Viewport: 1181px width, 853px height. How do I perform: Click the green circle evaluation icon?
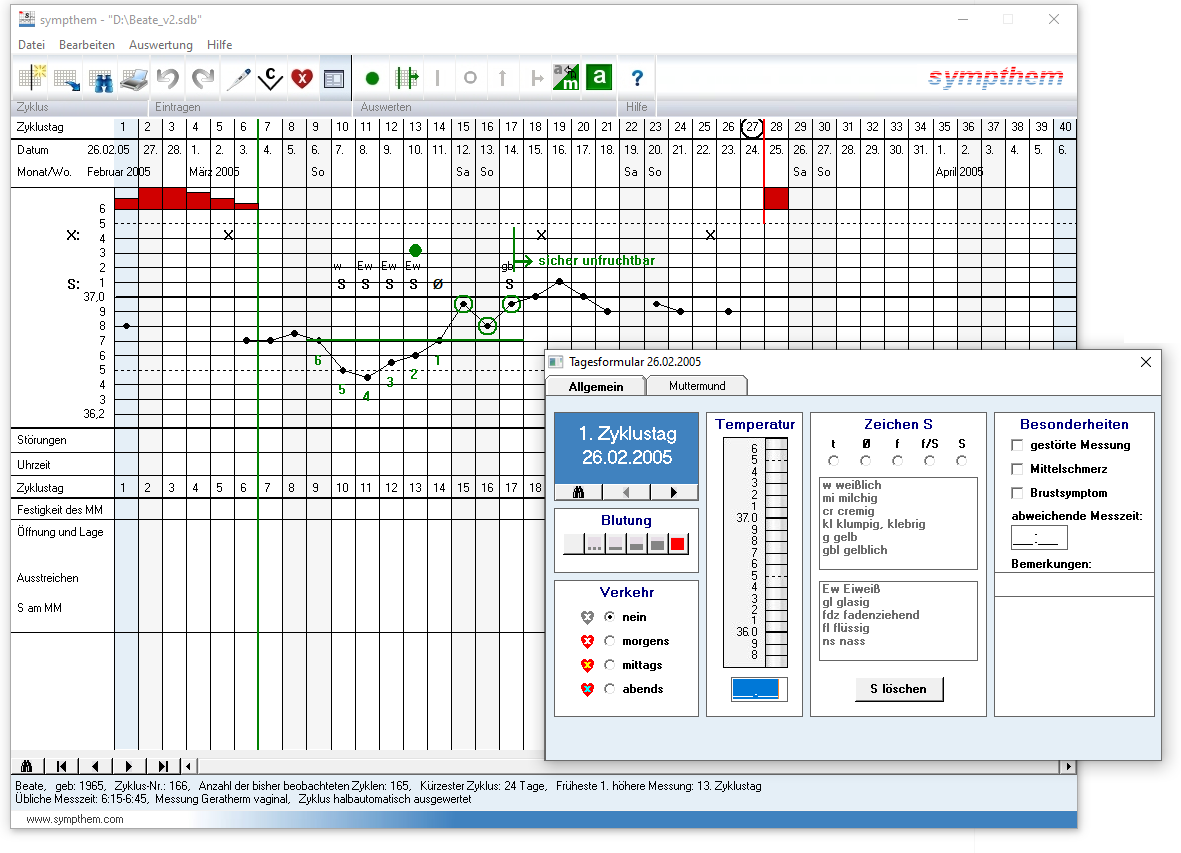coord(372,78)
